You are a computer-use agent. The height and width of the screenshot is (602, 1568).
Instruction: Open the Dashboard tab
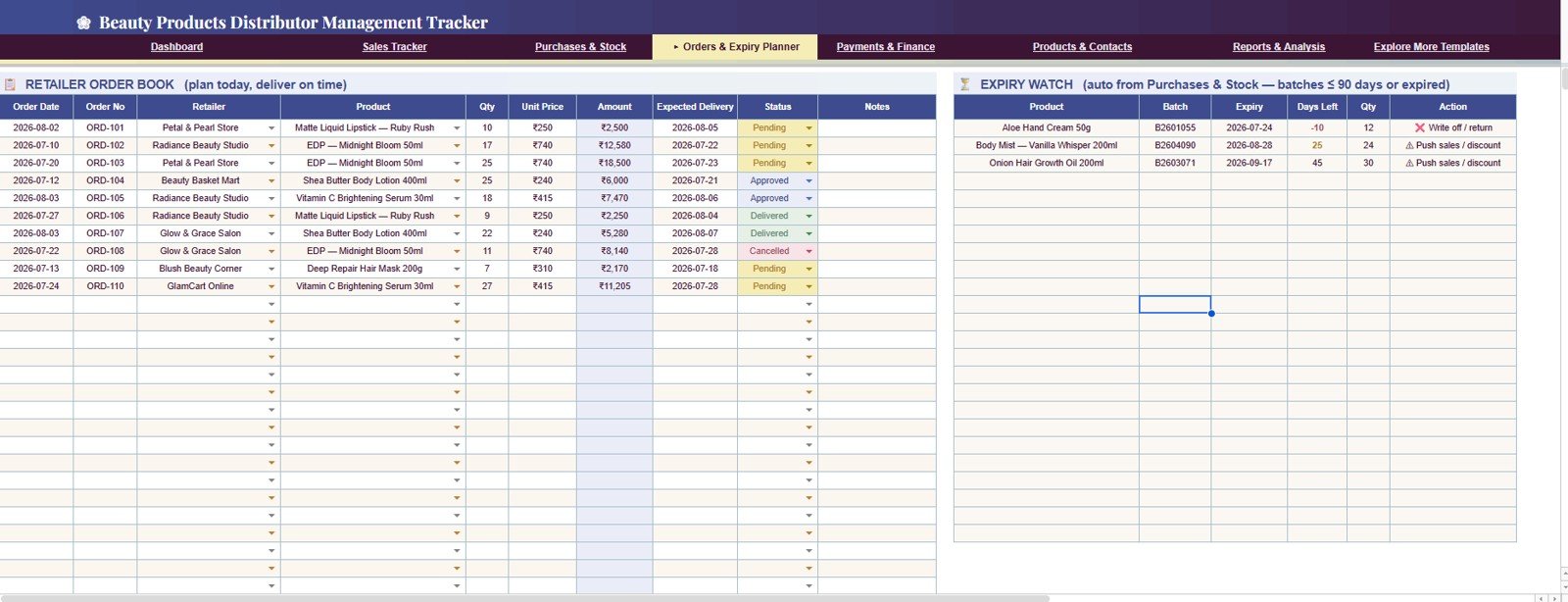(x=177, y=47)
